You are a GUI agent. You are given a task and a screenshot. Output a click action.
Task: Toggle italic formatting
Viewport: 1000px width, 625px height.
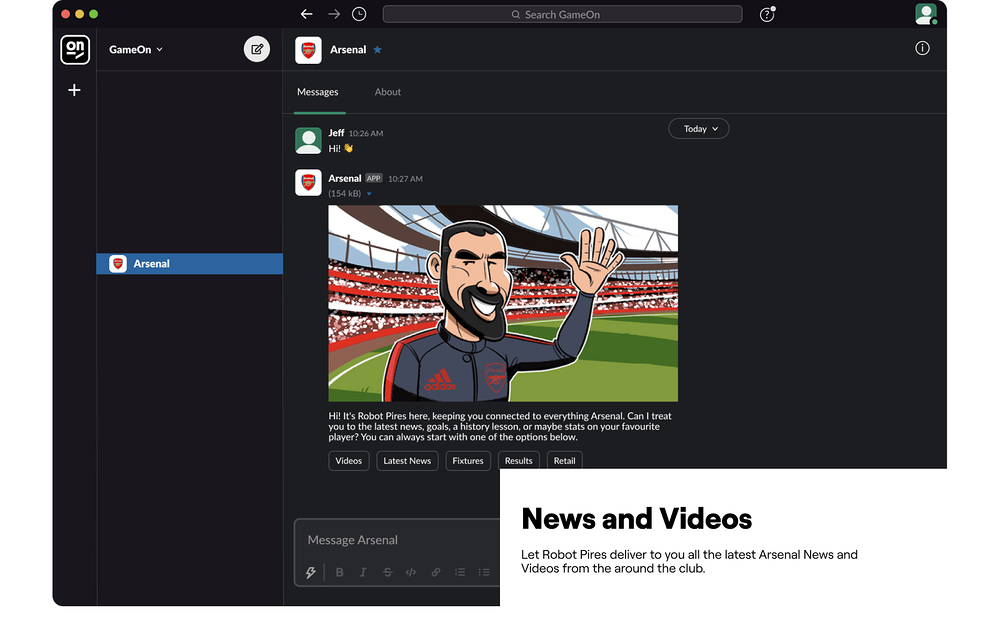click(363, 572)
